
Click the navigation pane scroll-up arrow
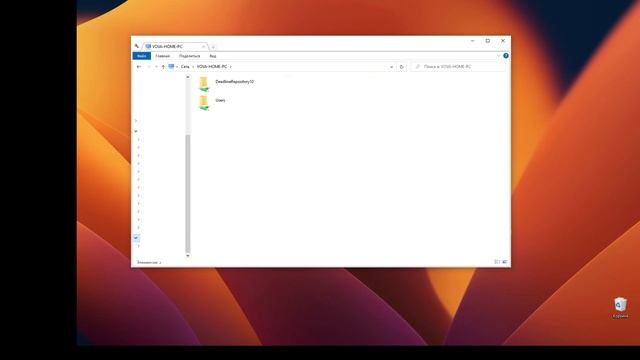pyautogui.click(x=188, y=77)
